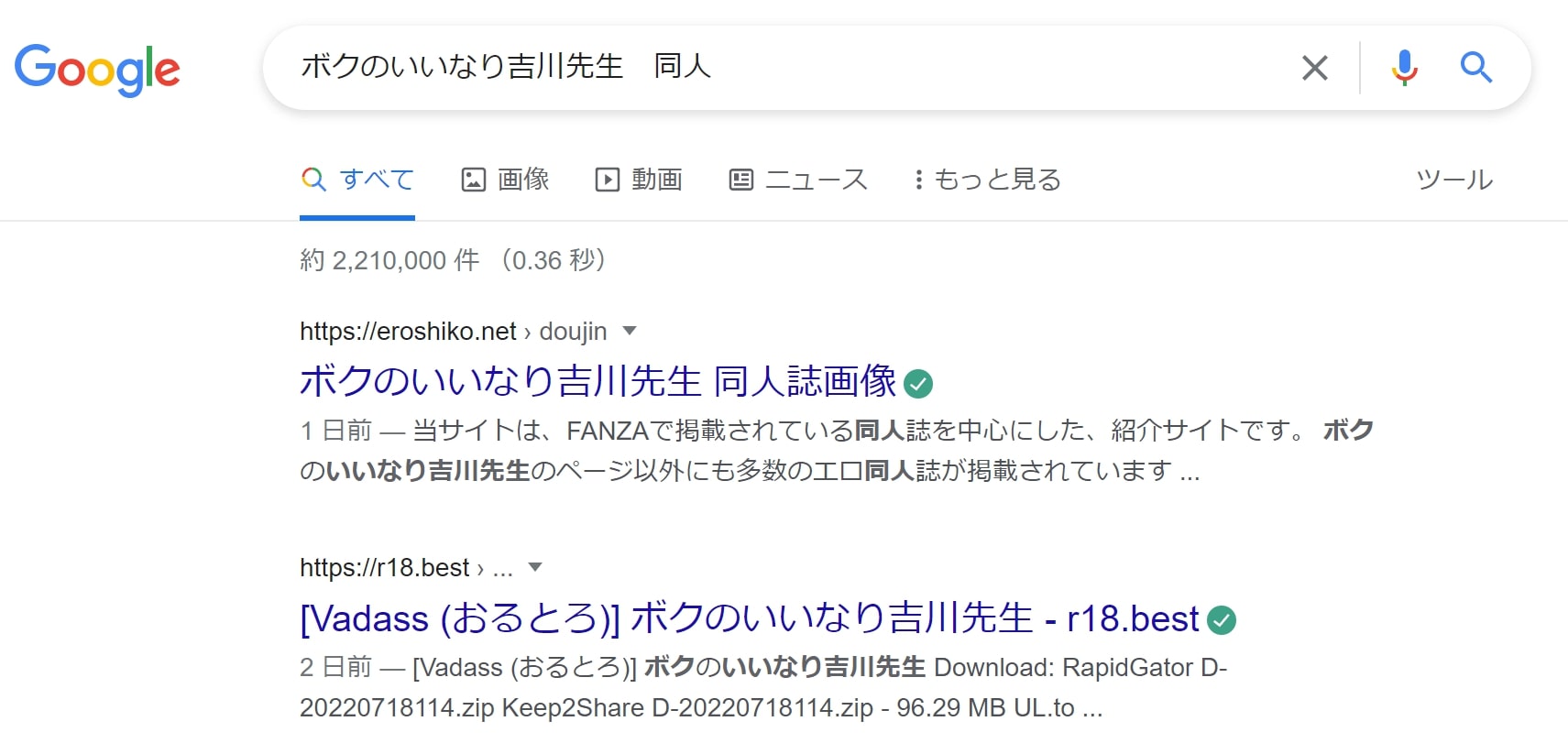Click the magnifier icon in すべて tab
Viewport: 1568px width, 754px height.
[313, 179]
